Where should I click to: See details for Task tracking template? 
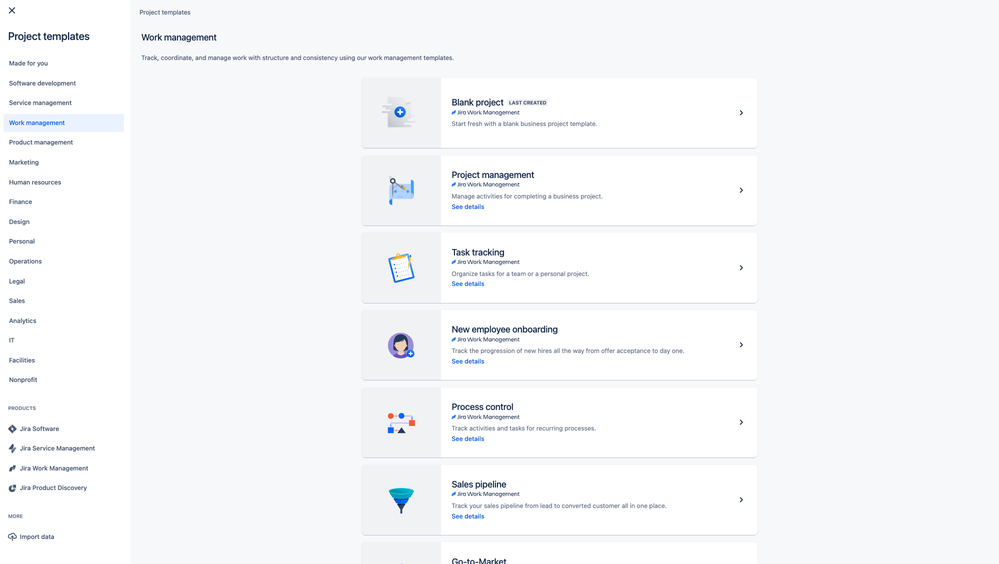tap(468, 284)
